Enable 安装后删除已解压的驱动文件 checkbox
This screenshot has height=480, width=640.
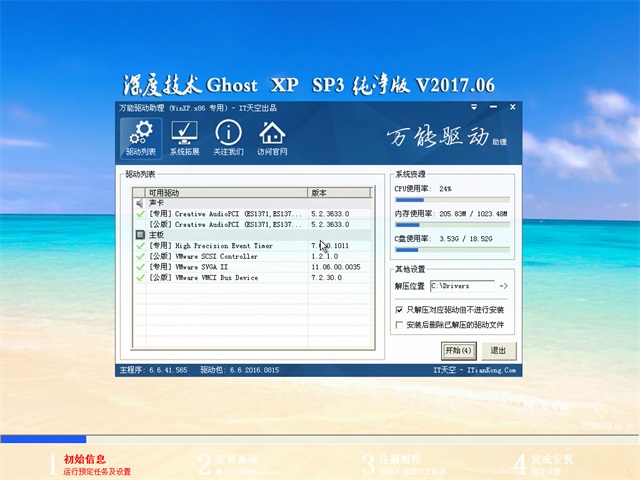click(399, 325)
